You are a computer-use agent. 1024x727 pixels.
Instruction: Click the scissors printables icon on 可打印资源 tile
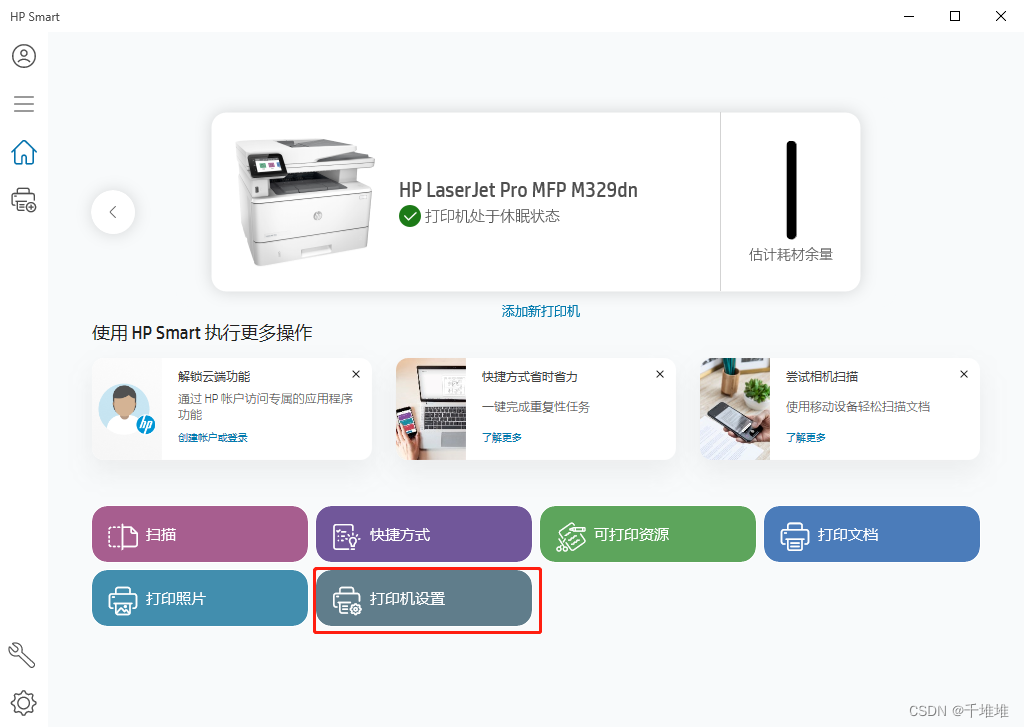[571, 537]
